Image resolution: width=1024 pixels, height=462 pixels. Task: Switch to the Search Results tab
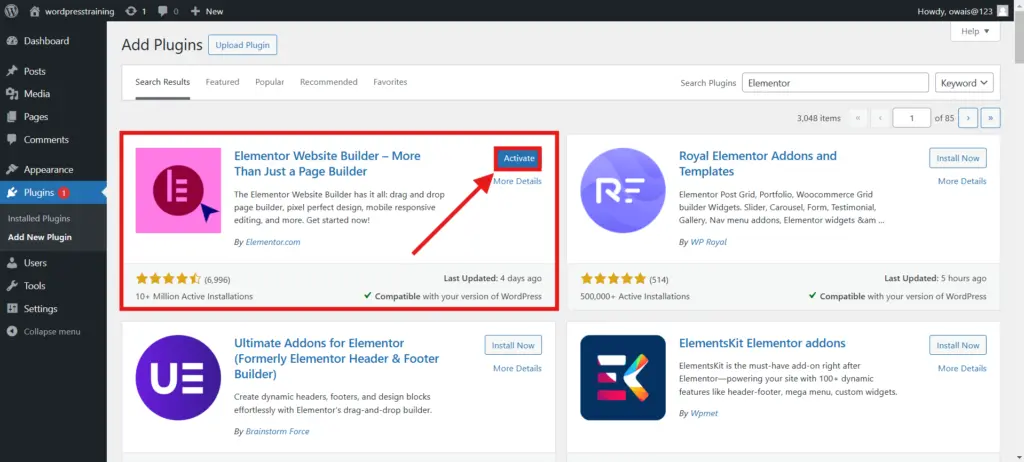(163, 82)
